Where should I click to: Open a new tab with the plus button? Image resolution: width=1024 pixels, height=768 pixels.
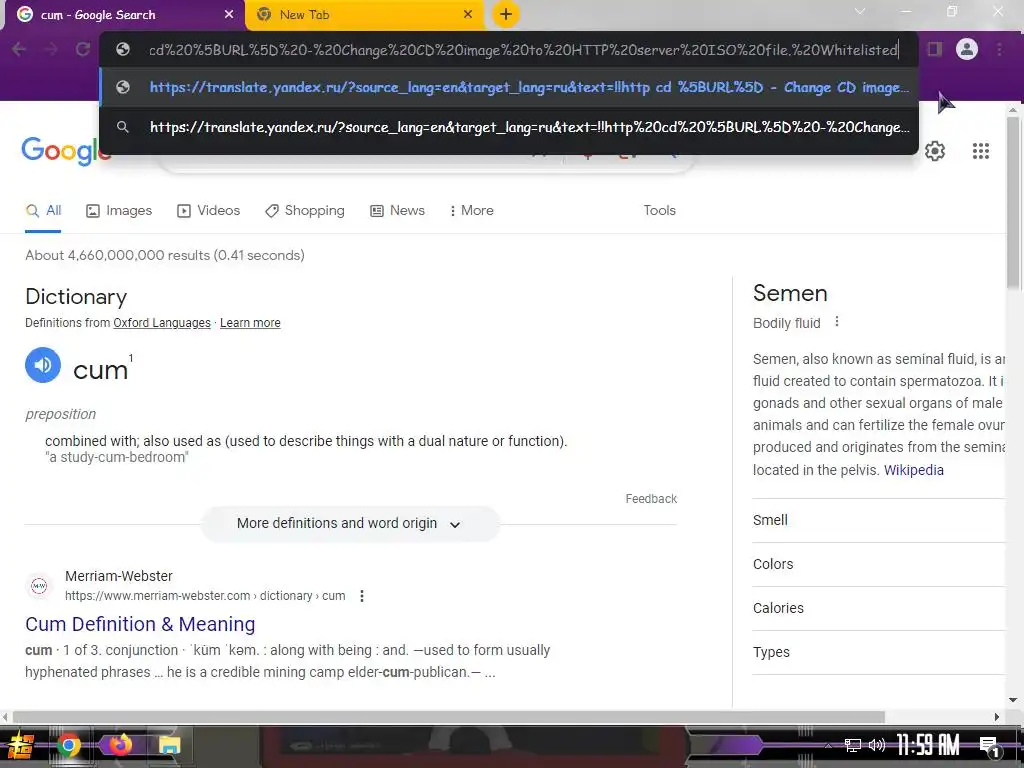coord(505,14)
